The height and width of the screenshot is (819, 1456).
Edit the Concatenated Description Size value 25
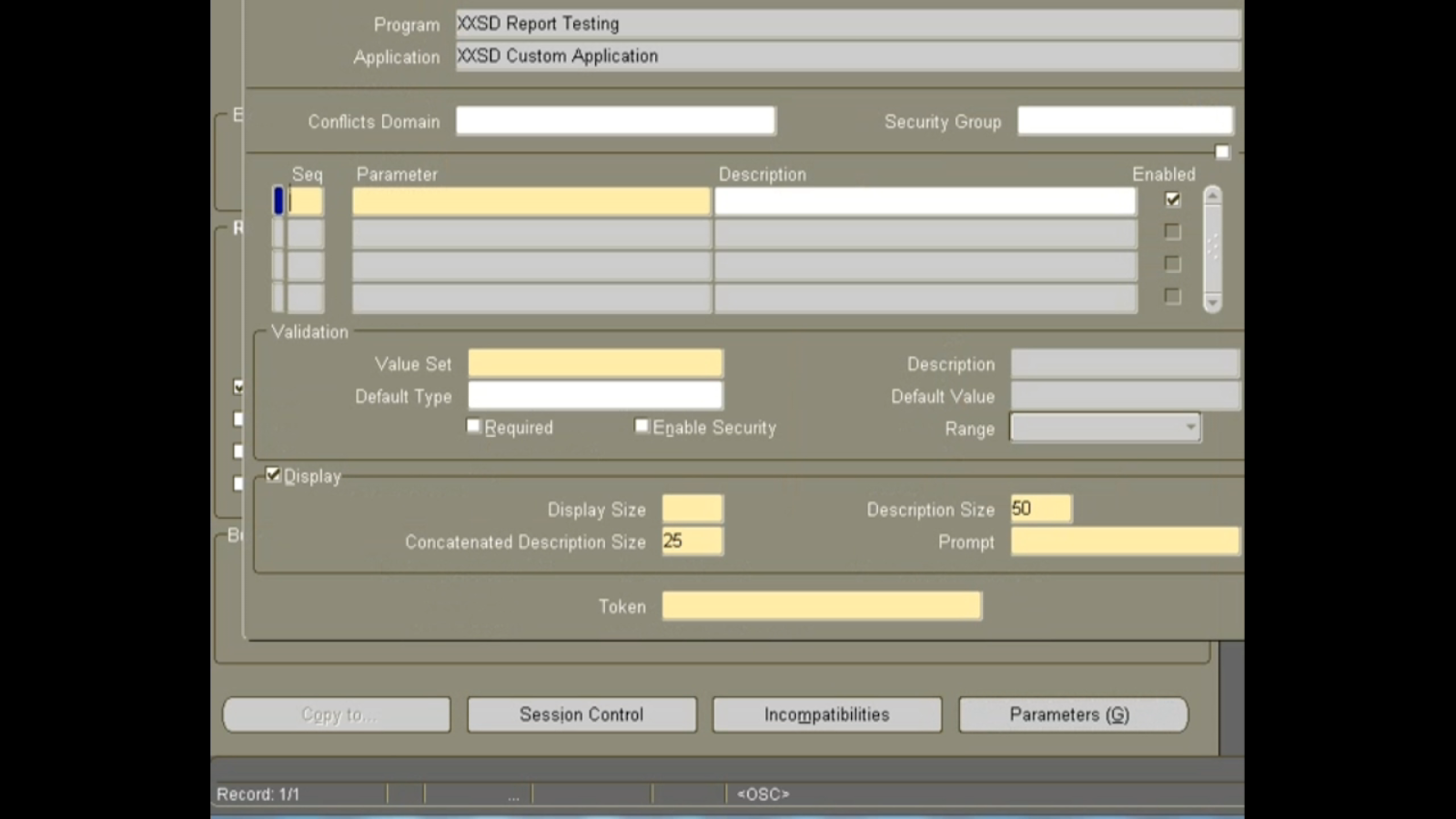pos(692,541)
